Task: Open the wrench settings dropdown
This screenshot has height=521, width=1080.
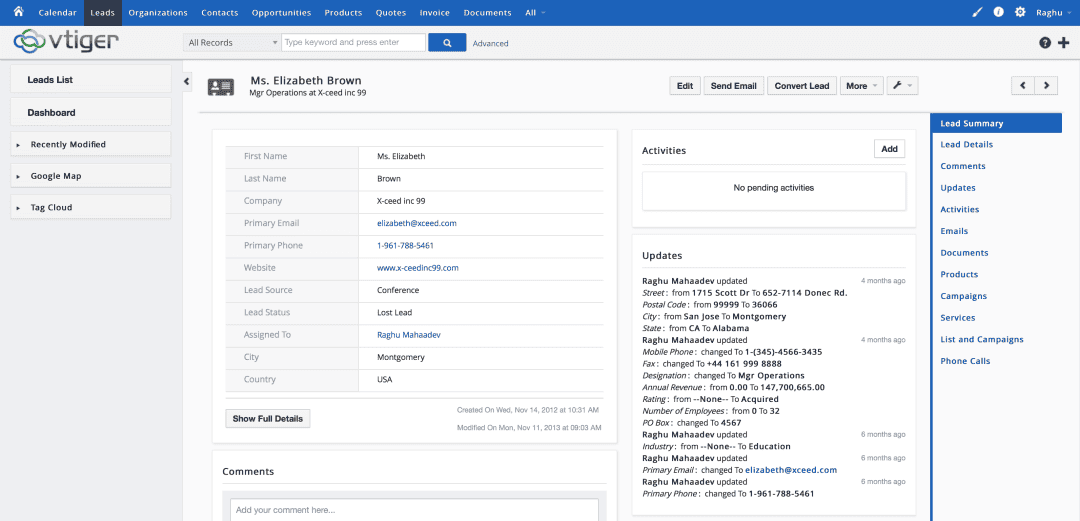Action: pos(903,86)
